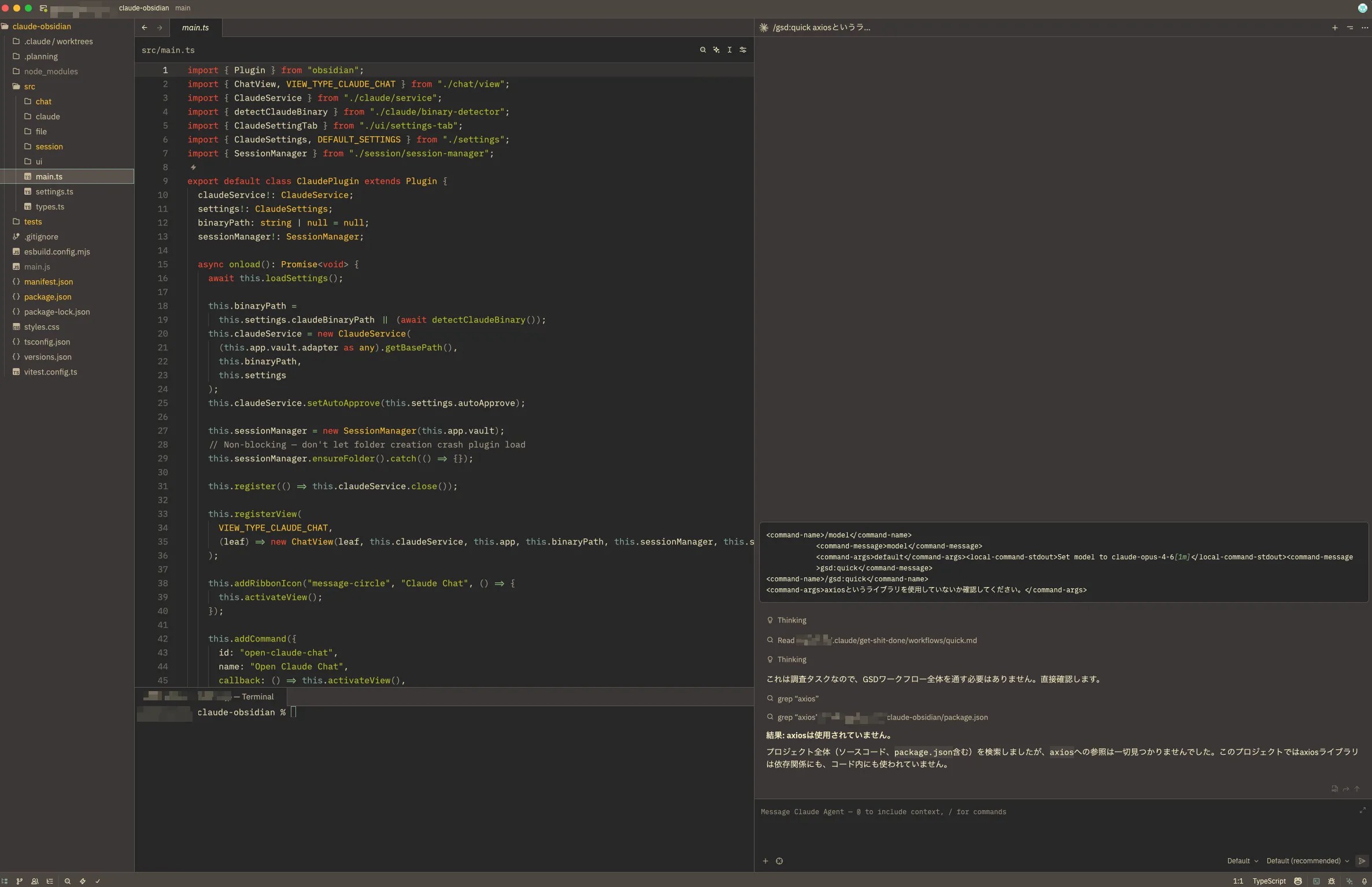Screen dimensions: 1372x887
Task: Click the send message arrow button
Action: pyautogui.click(x=1362, y=860)
